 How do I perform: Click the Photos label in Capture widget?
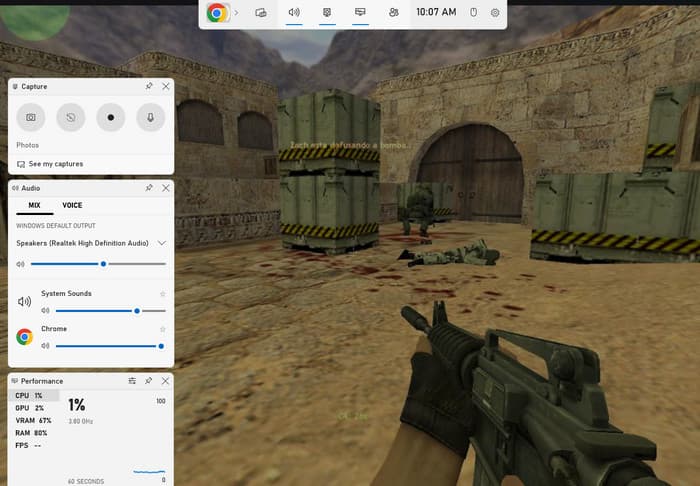coord(28,145)
